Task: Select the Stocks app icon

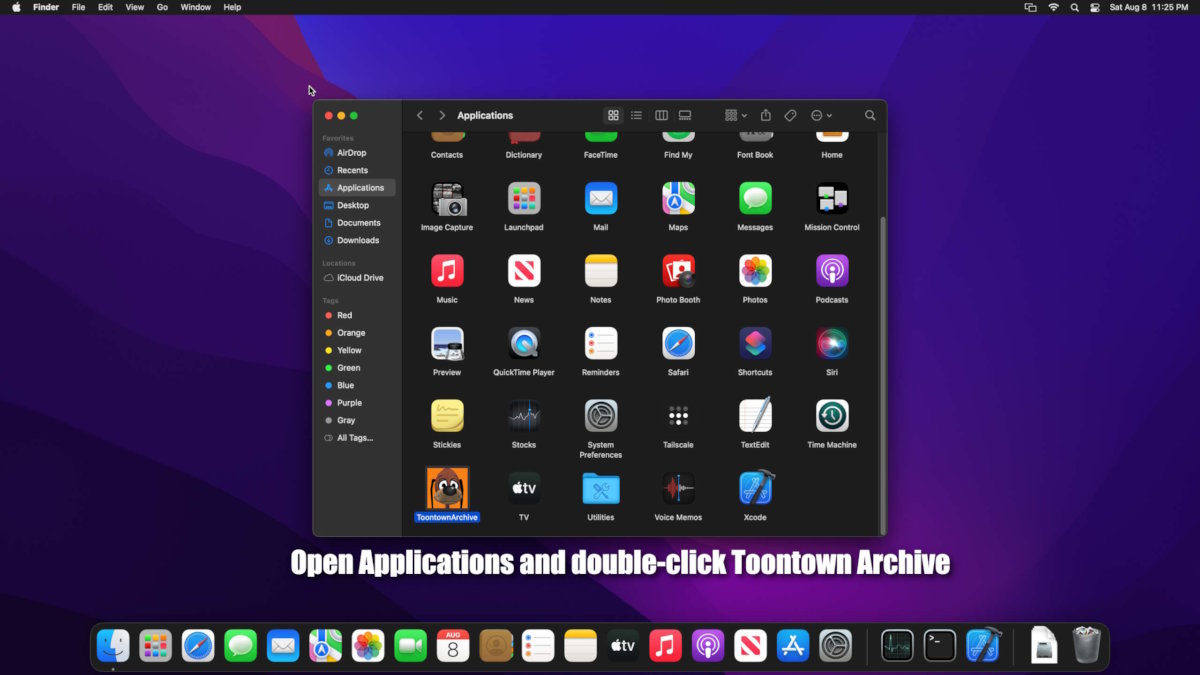Action: (524, 416)
